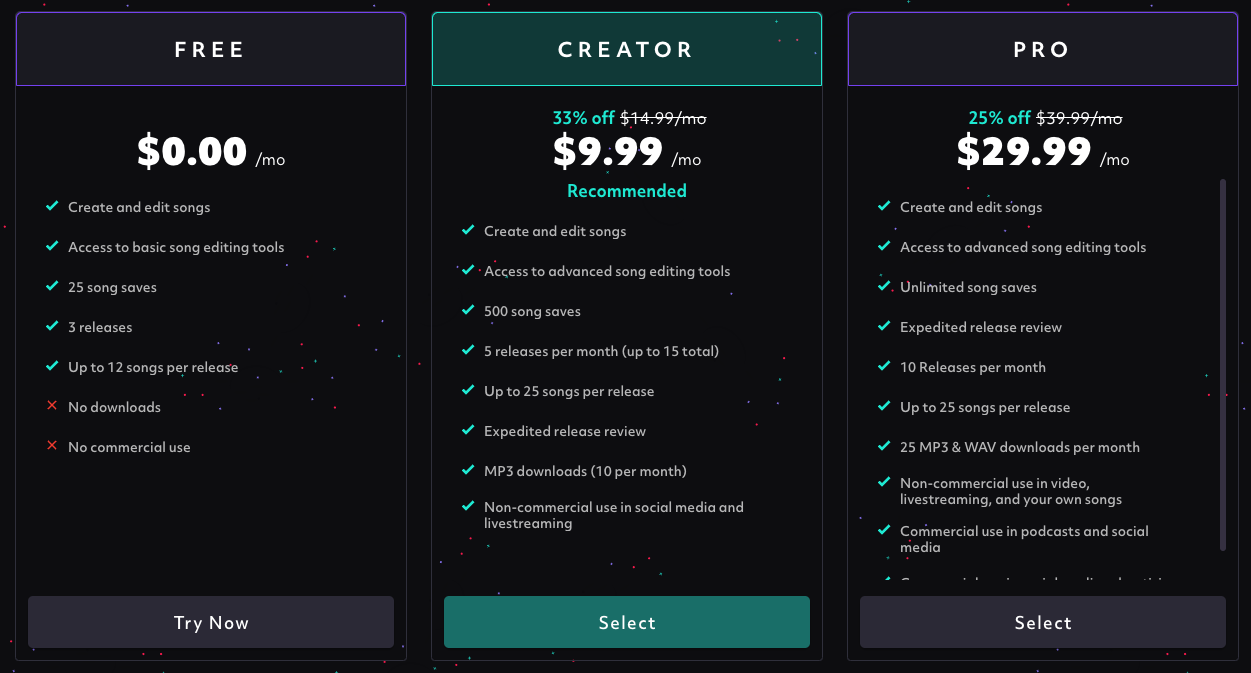Image resolution: width=1251 pixels, height=673 pixels.
Task: Click the FREE plan header
Action: 211,49
